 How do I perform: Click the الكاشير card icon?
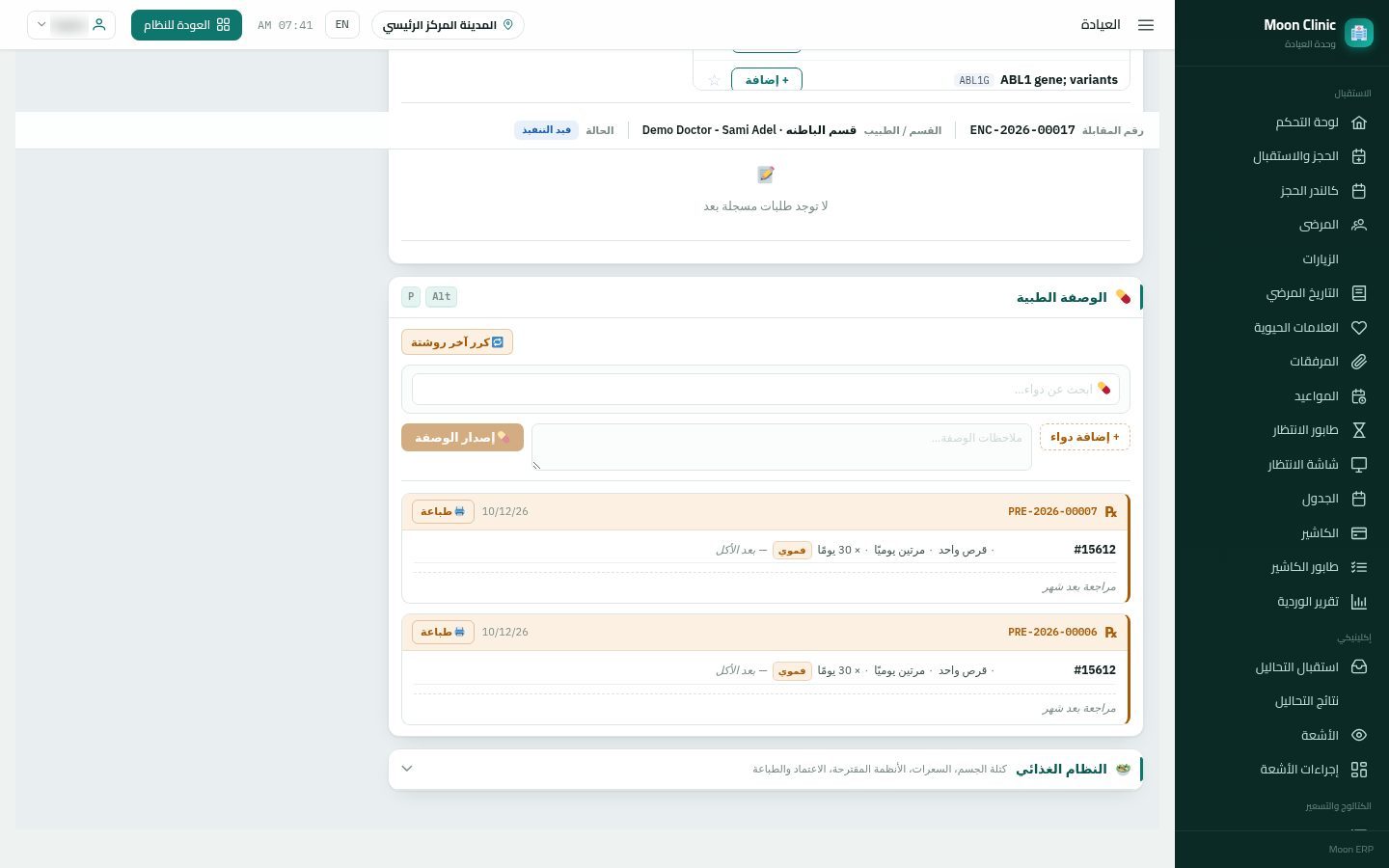(x=1359, y=533)
